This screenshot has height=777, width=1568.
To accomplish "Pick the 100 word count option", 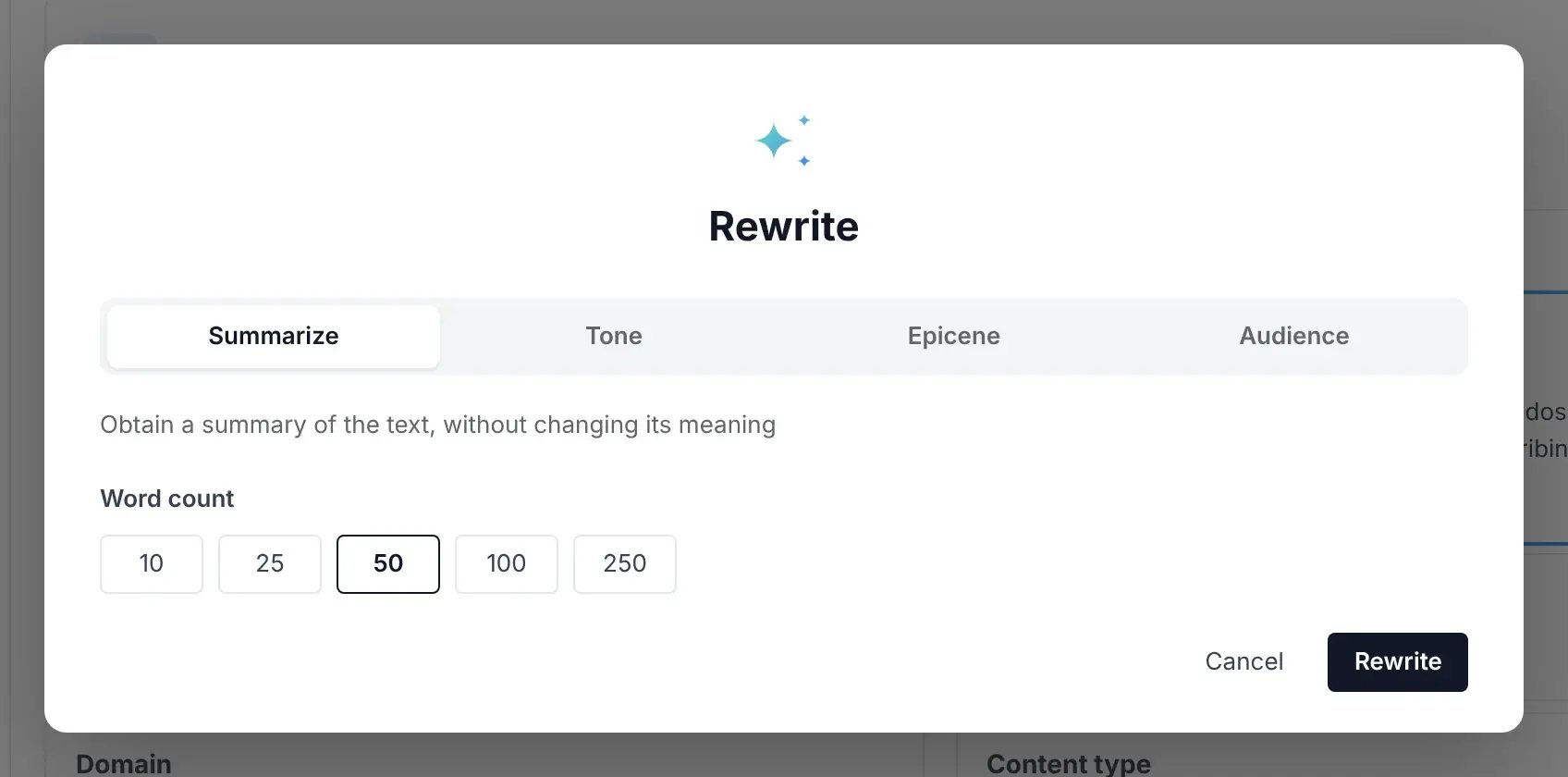I will tap(507, 564).
